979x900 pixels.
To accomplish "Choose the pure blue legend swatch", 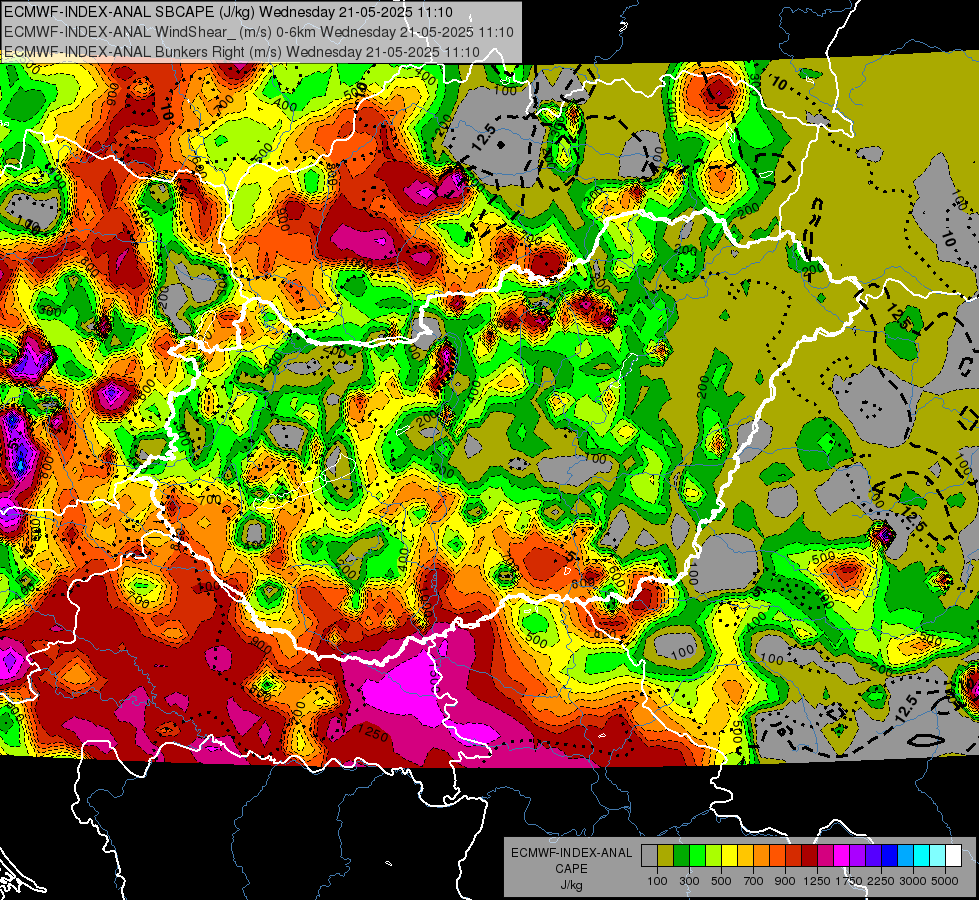I will (890, 856).
